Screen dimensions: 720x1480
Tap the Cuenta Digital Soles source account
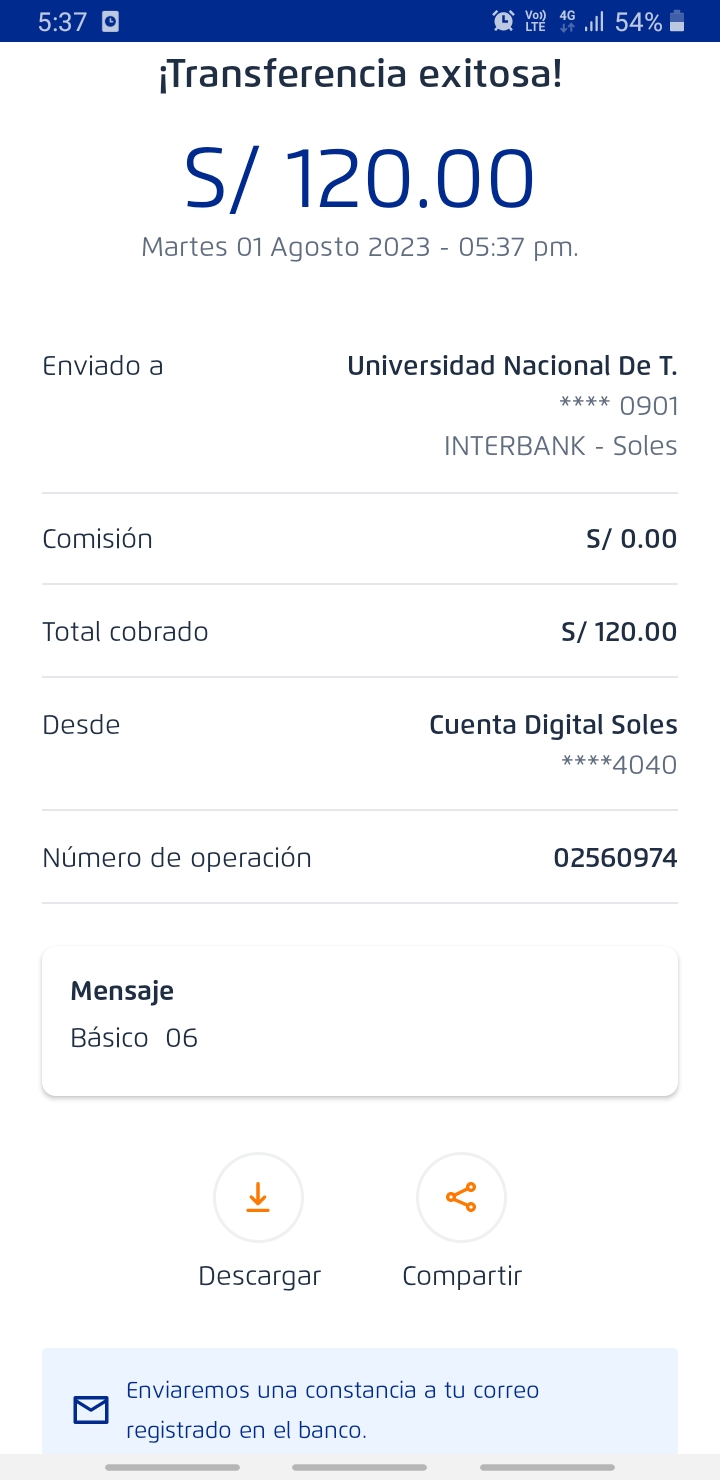pyautogui.click(x=553, y=725)
